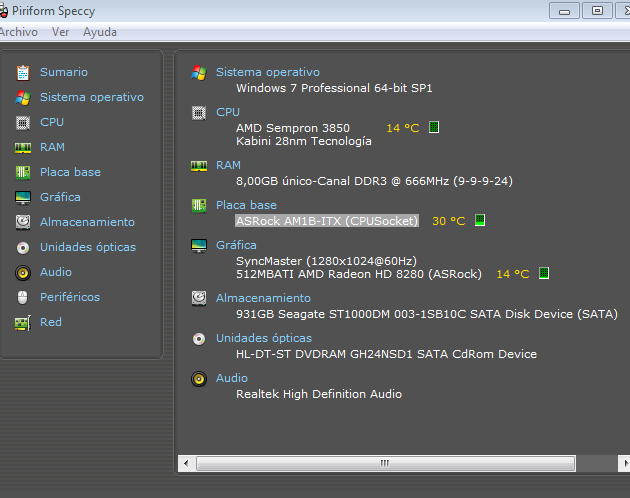The height and width of the screenshot is (498, 630).
Task: Click the green temperature indicator next to 30 °C
Action: 480,220
